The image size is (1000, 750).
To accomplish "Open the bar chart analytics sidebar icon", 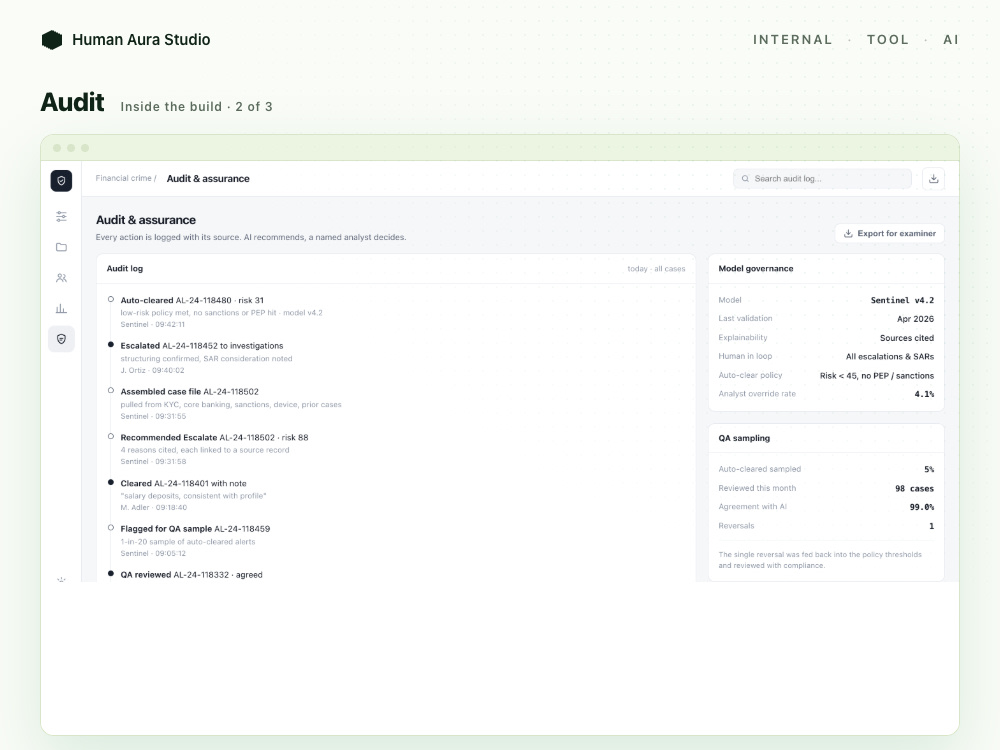I will (61, 309).
